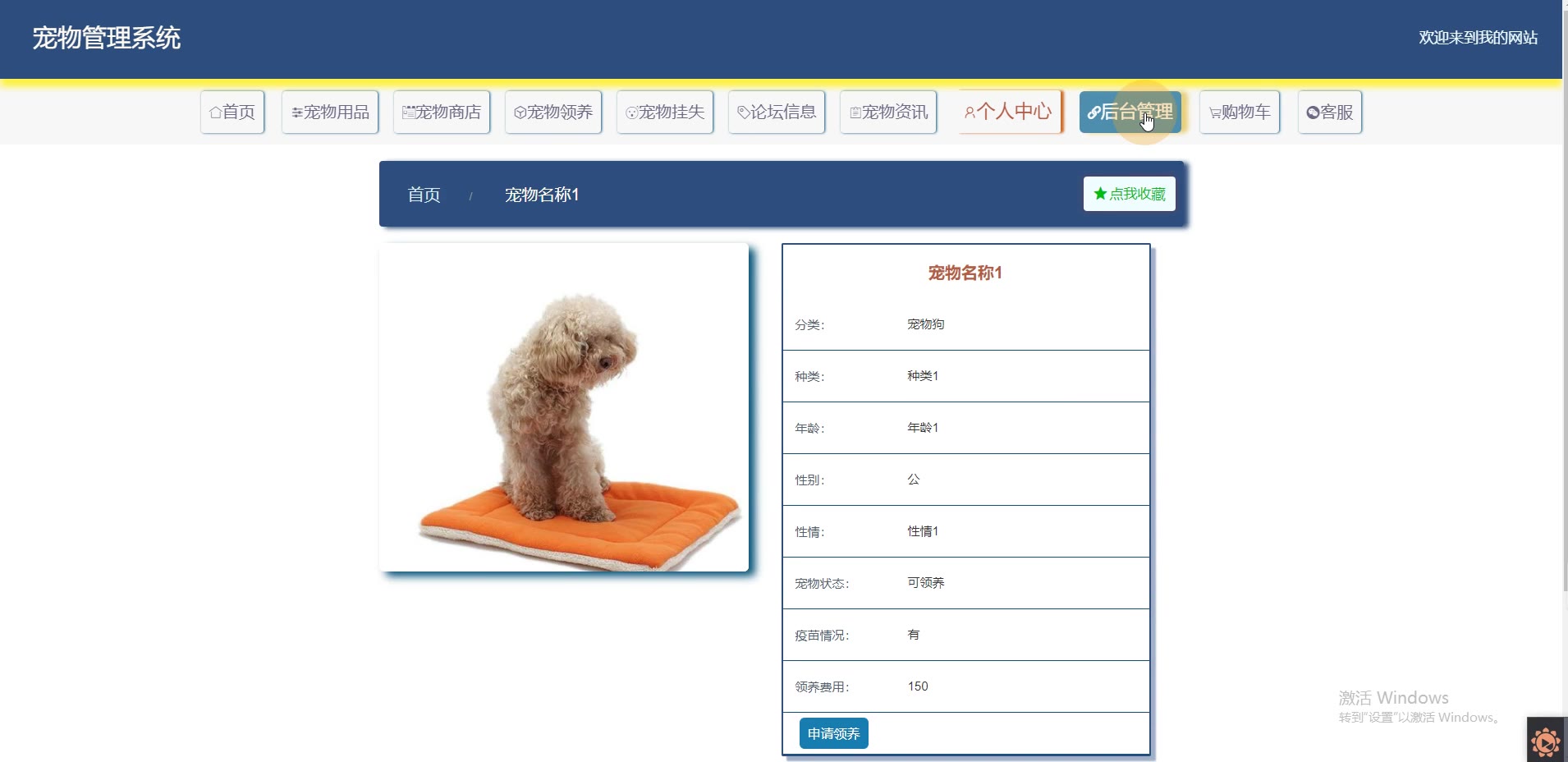Image resolution: width=1568 pixels, height=762 pixels.
Task: Click the 宠物管理系统 site title
Action: (107, 38)
